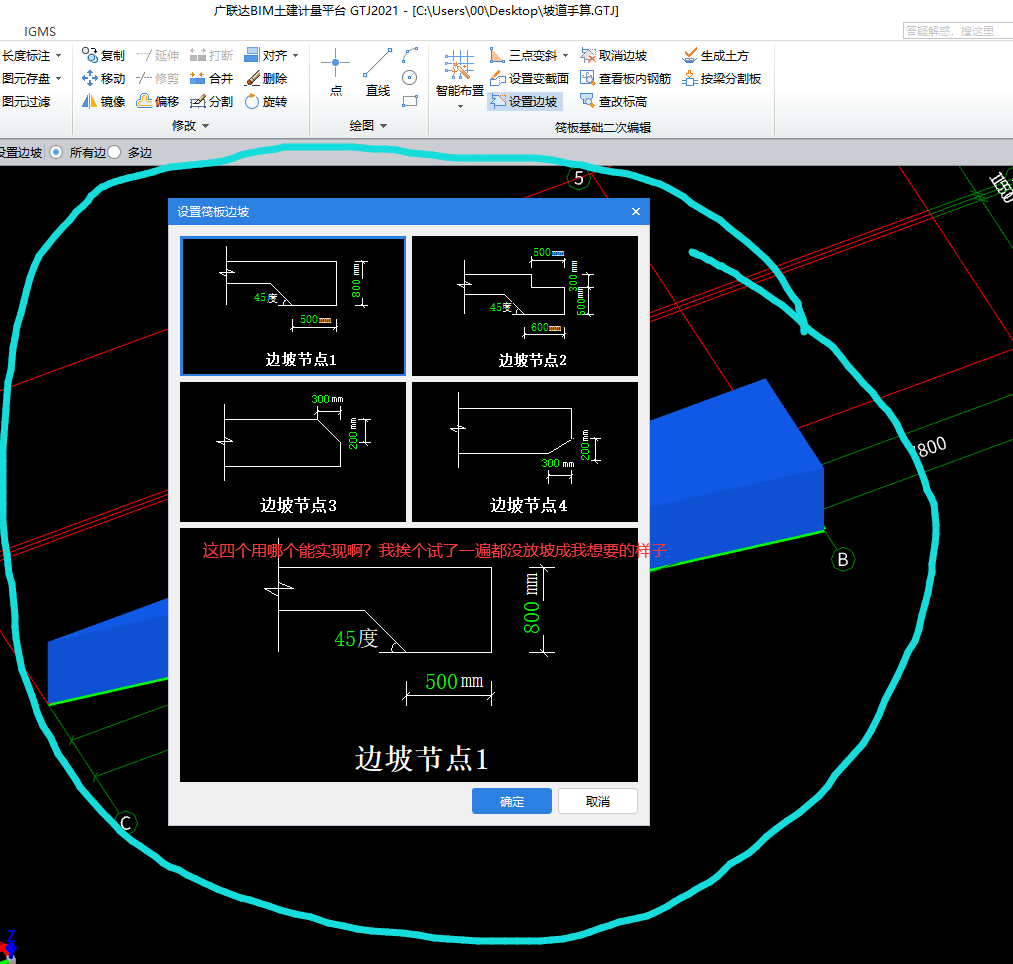Image resolution: width=1013 pixels, height=964 pixels.
Task: Click axis label 5 in the drawing
Action: tap(579, 178)
